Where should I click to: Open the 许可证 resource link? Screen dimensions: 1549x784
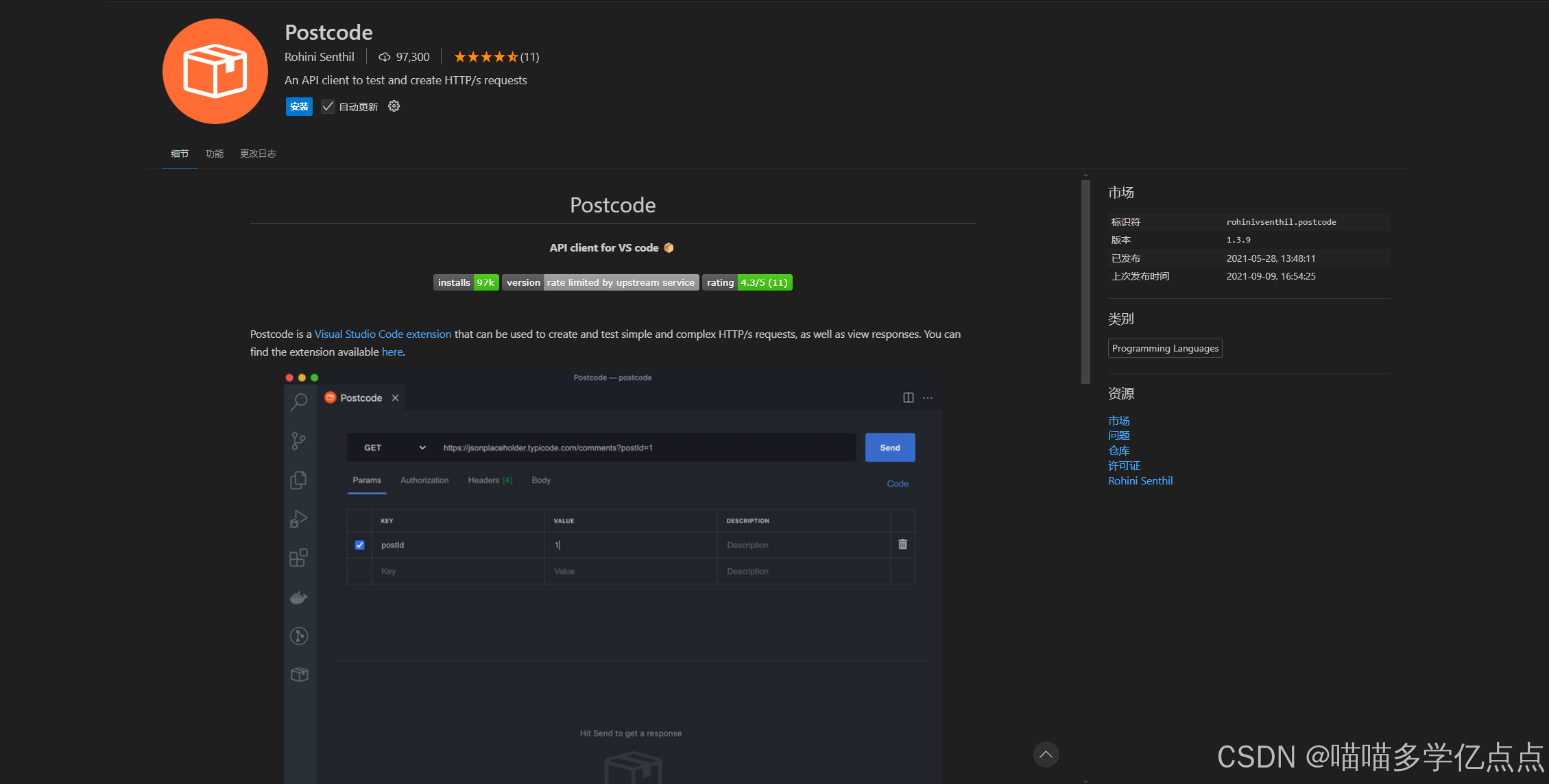click(x=1125, y=466)
